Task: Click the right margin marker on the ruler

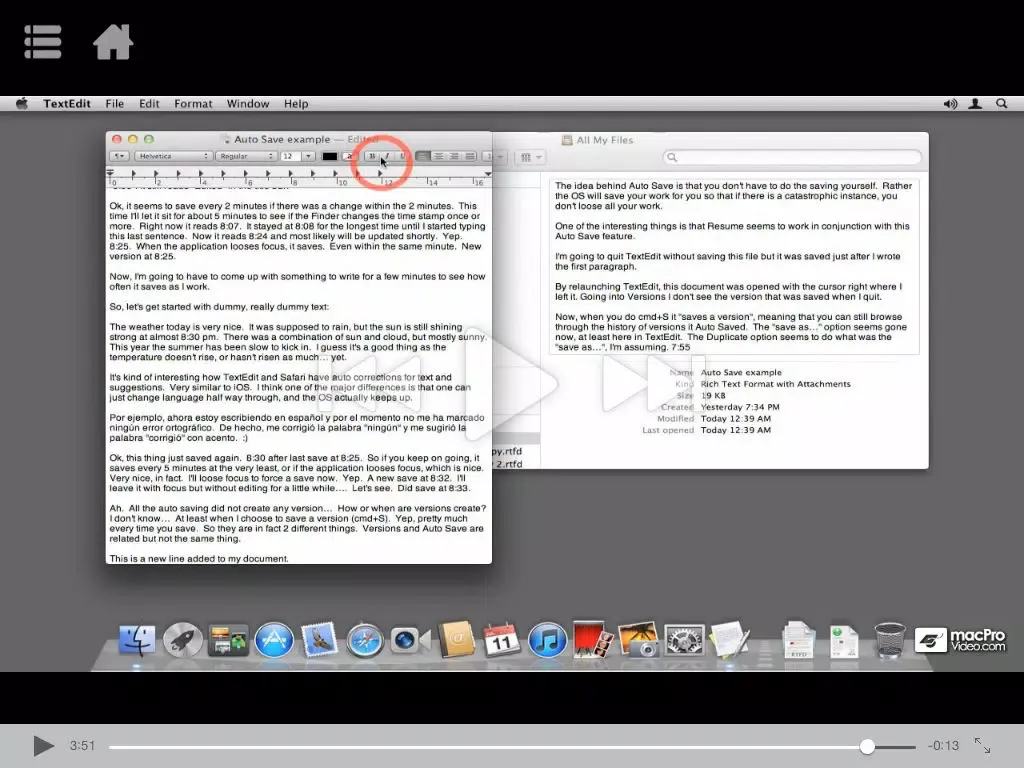Action: click(488, 174)
